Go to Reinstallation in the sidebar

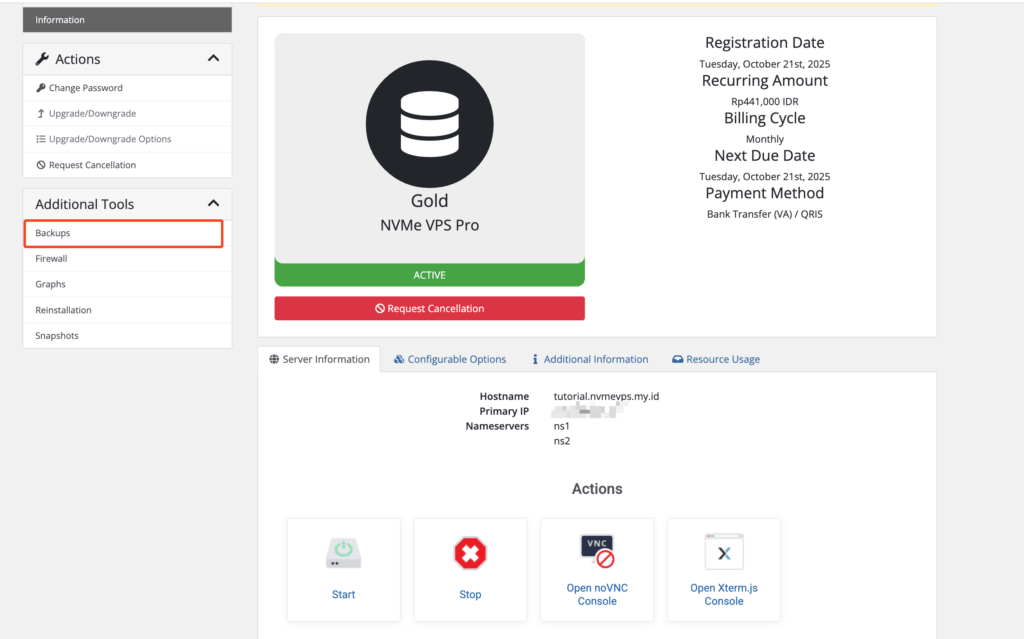point(63,310)
